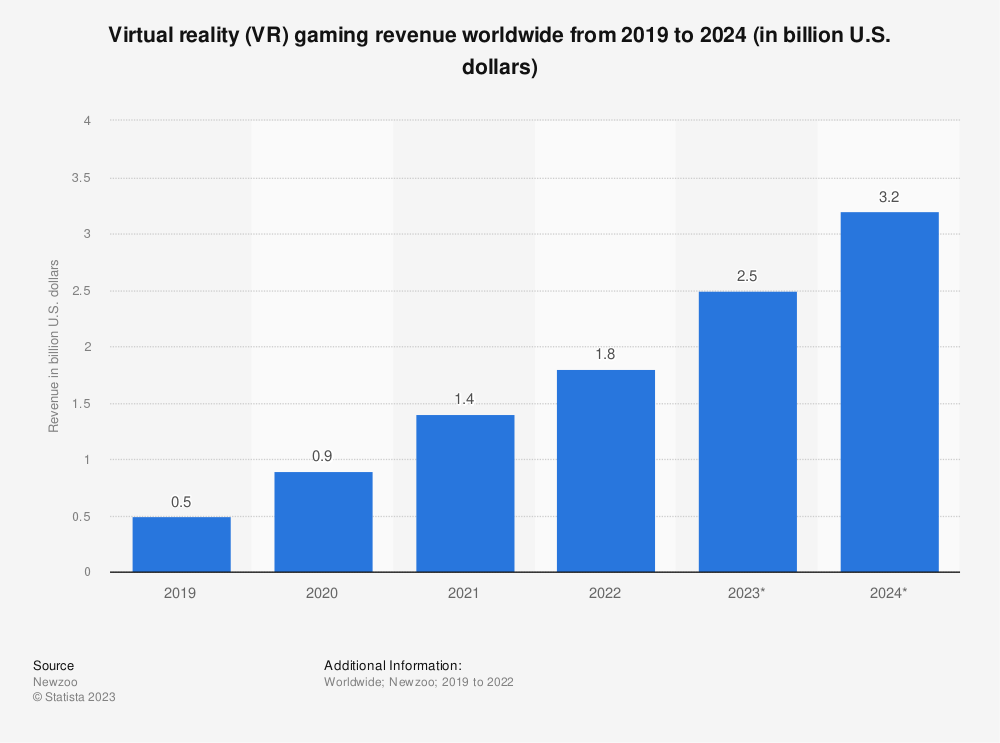1000x743 pixels.
Task: Select the tallest 2024* bar
Action: click(x=889, y=392)
